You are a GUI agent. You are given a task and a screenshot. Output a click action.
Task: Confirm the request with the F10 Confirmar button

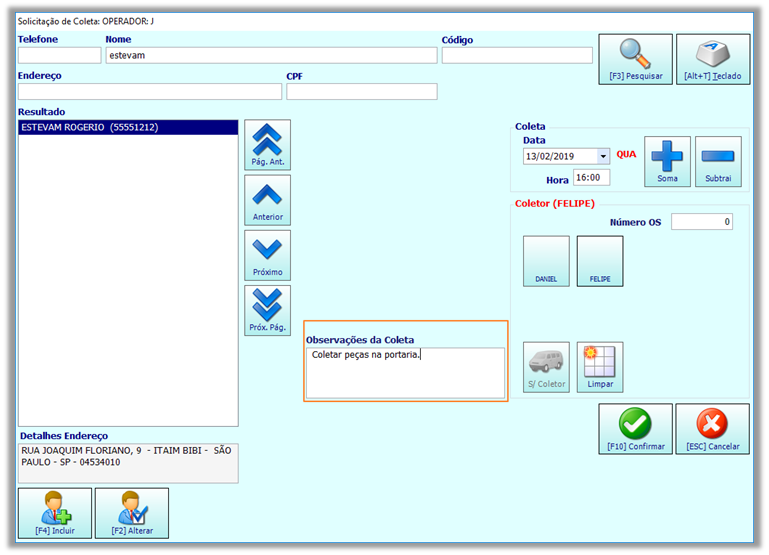tap(635, 429)
